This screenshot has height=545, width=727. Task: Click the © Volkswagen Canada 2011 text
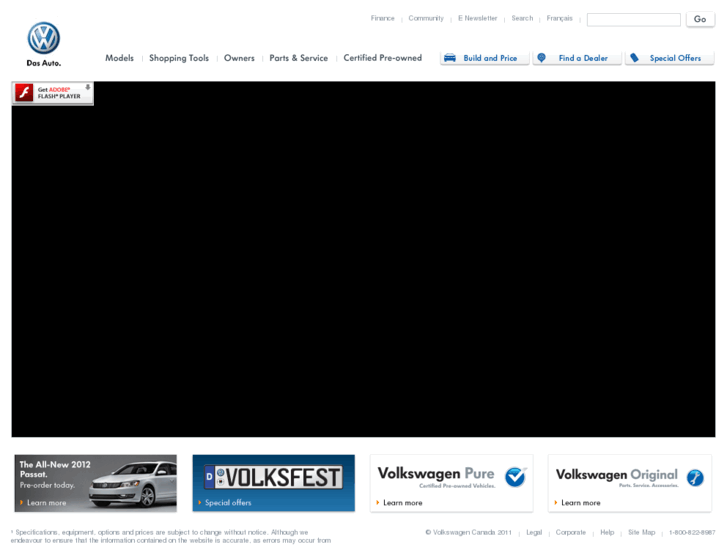[469, 532]
